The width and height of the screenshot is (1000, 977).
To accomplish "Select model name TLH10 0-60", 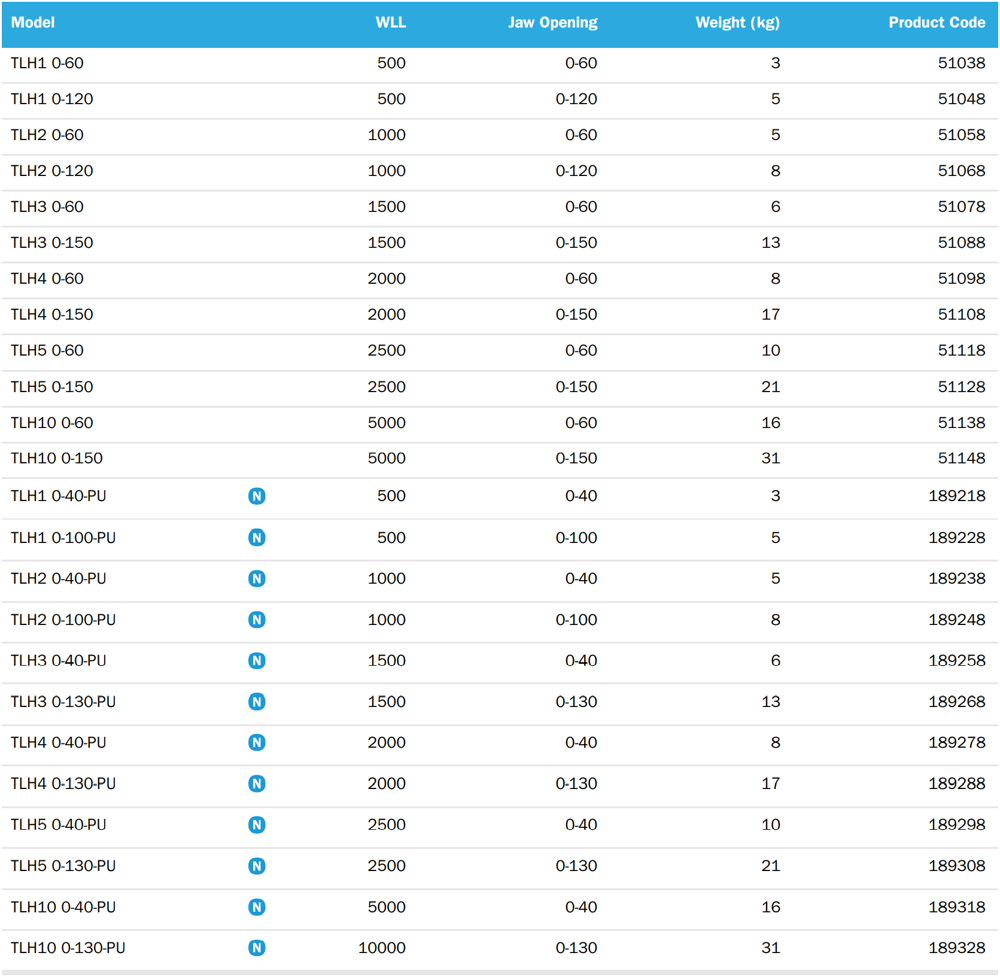I will coord(52,423).
